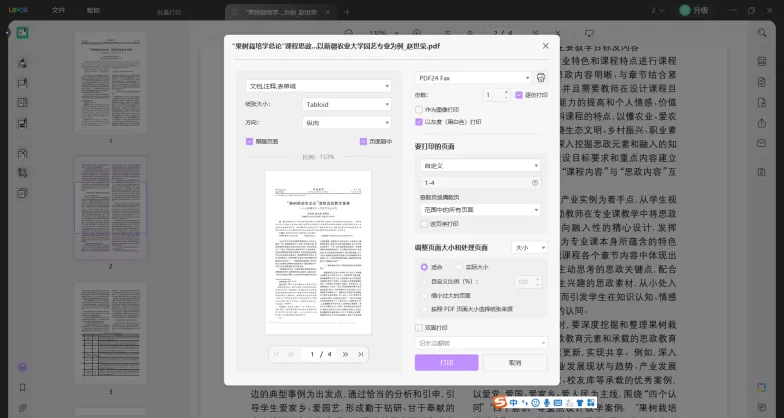Go to next page in print preview
This screenshot has height=418, width=784.
click(344, 354)
